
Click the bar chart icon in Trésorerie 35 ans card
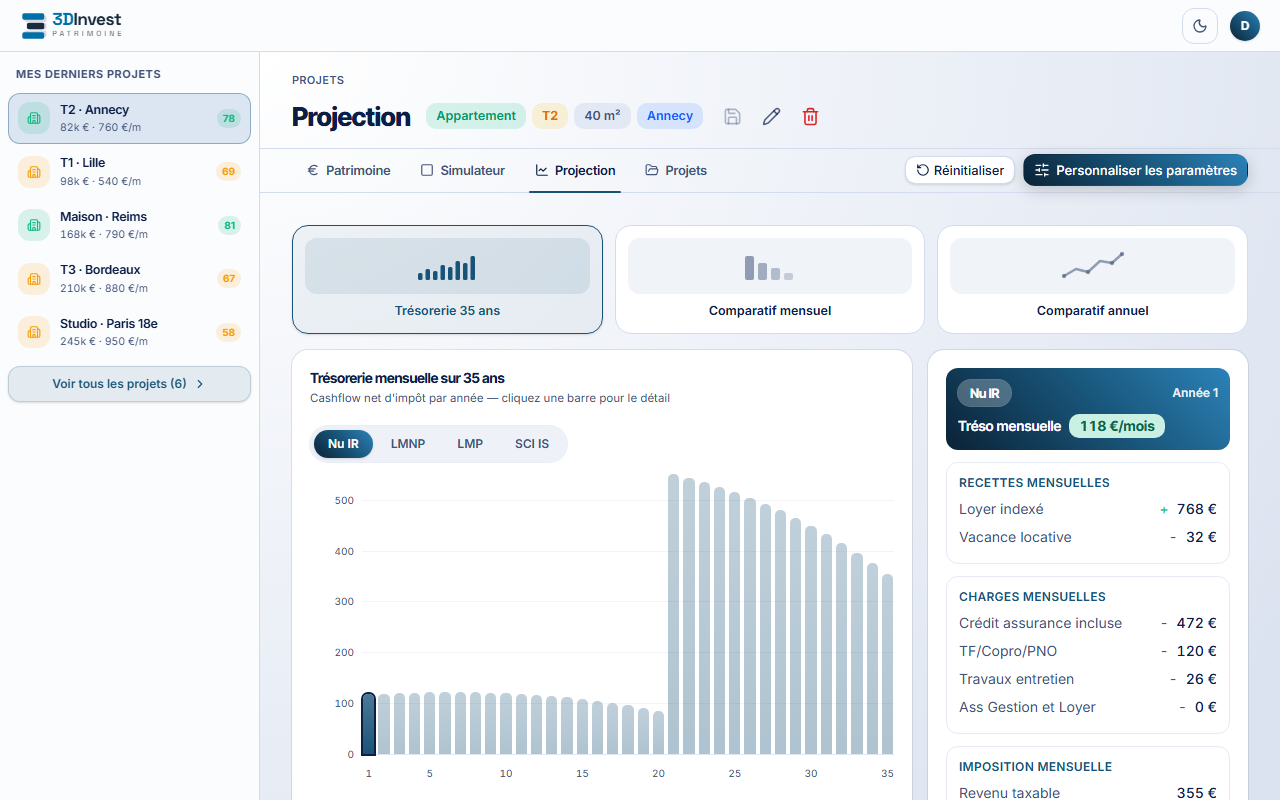[447, 268]
